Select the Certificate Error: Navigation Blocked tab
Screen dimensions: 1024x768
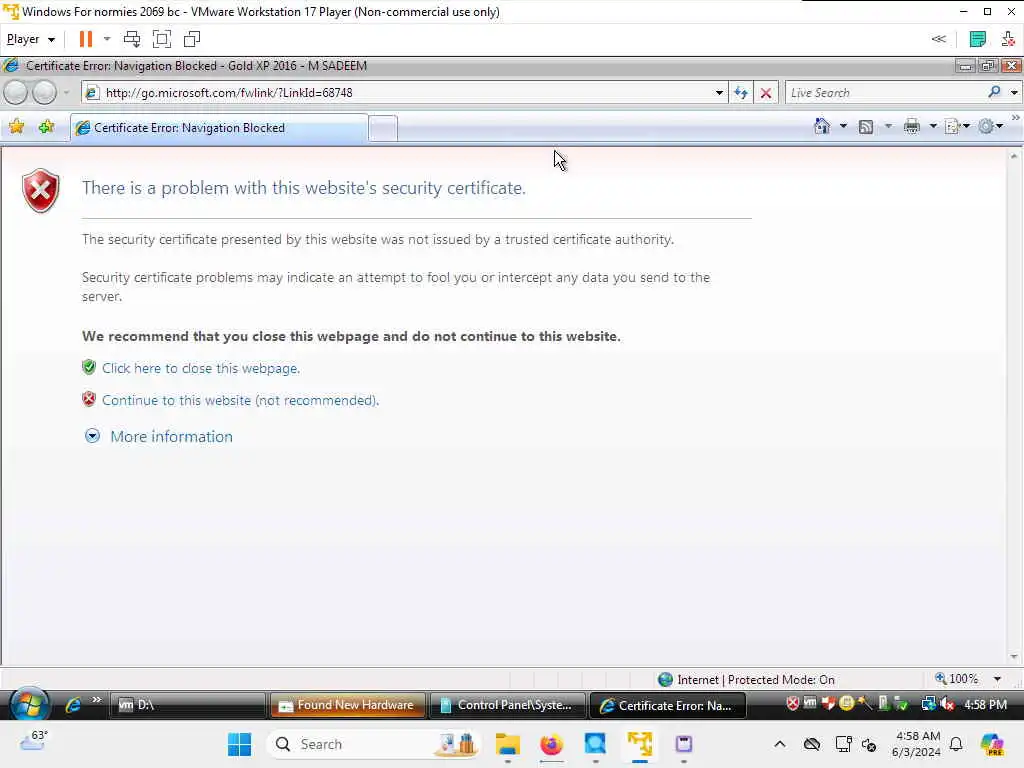219,128
